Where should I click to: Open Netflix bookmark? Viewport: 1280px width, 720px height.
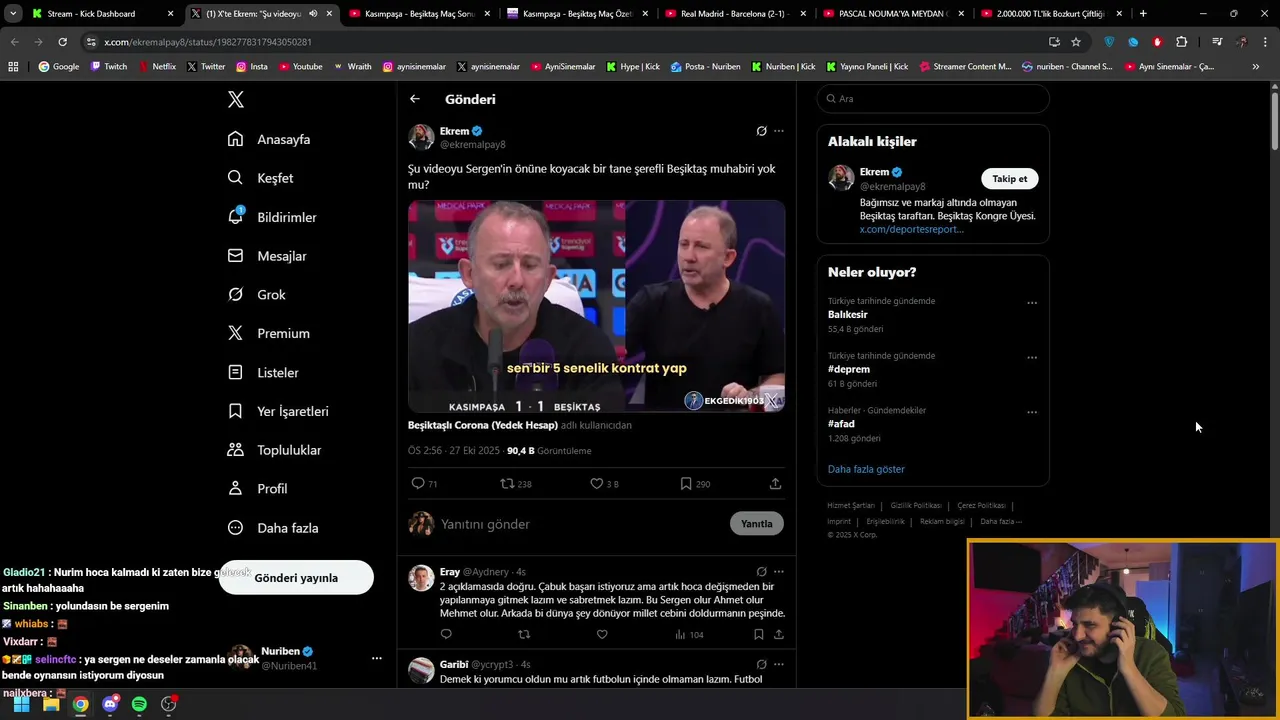[x=157, y=67]
